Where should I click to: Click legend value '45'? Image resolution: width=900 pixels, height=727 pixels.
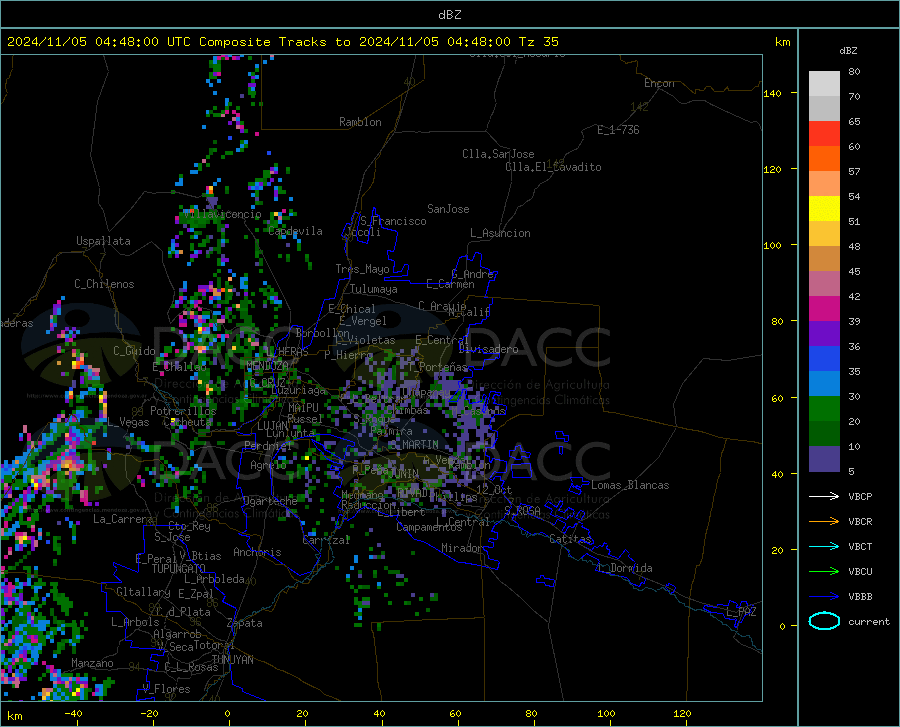[854, 271]
